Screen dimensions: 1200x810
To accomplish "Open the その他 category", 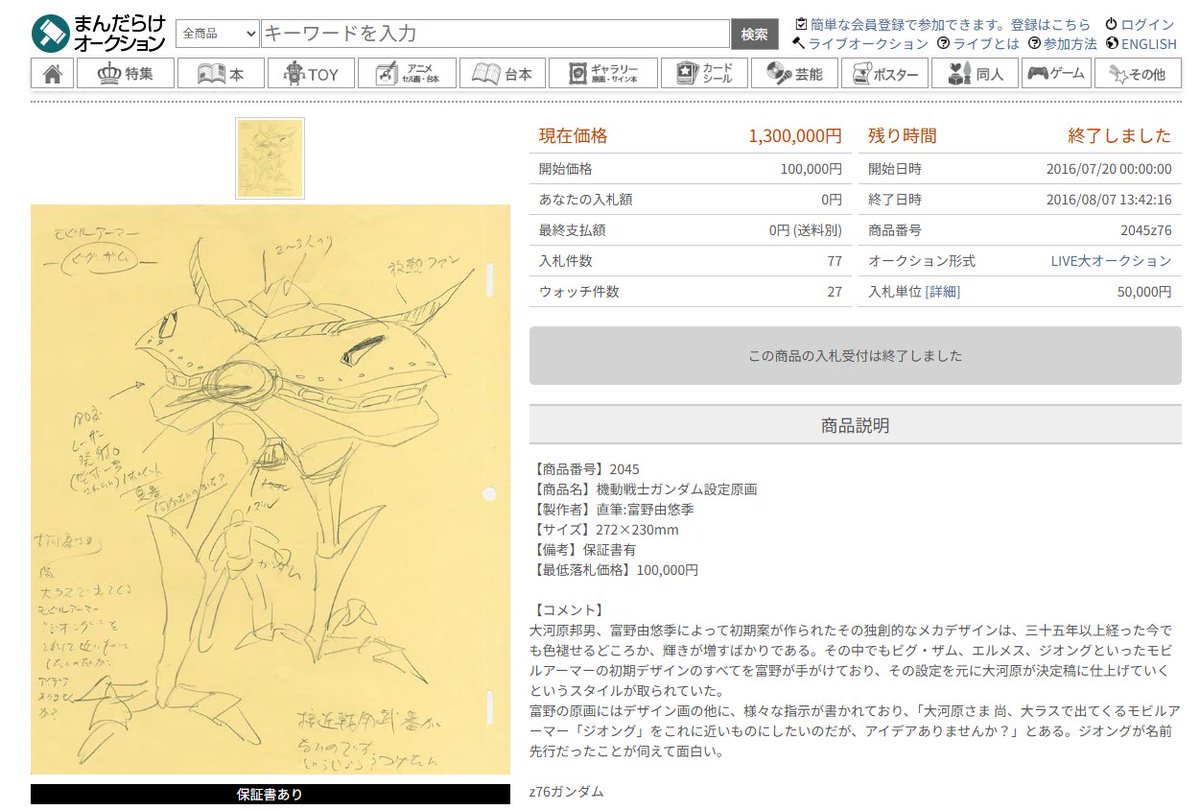I will [x=1137, y=73].
